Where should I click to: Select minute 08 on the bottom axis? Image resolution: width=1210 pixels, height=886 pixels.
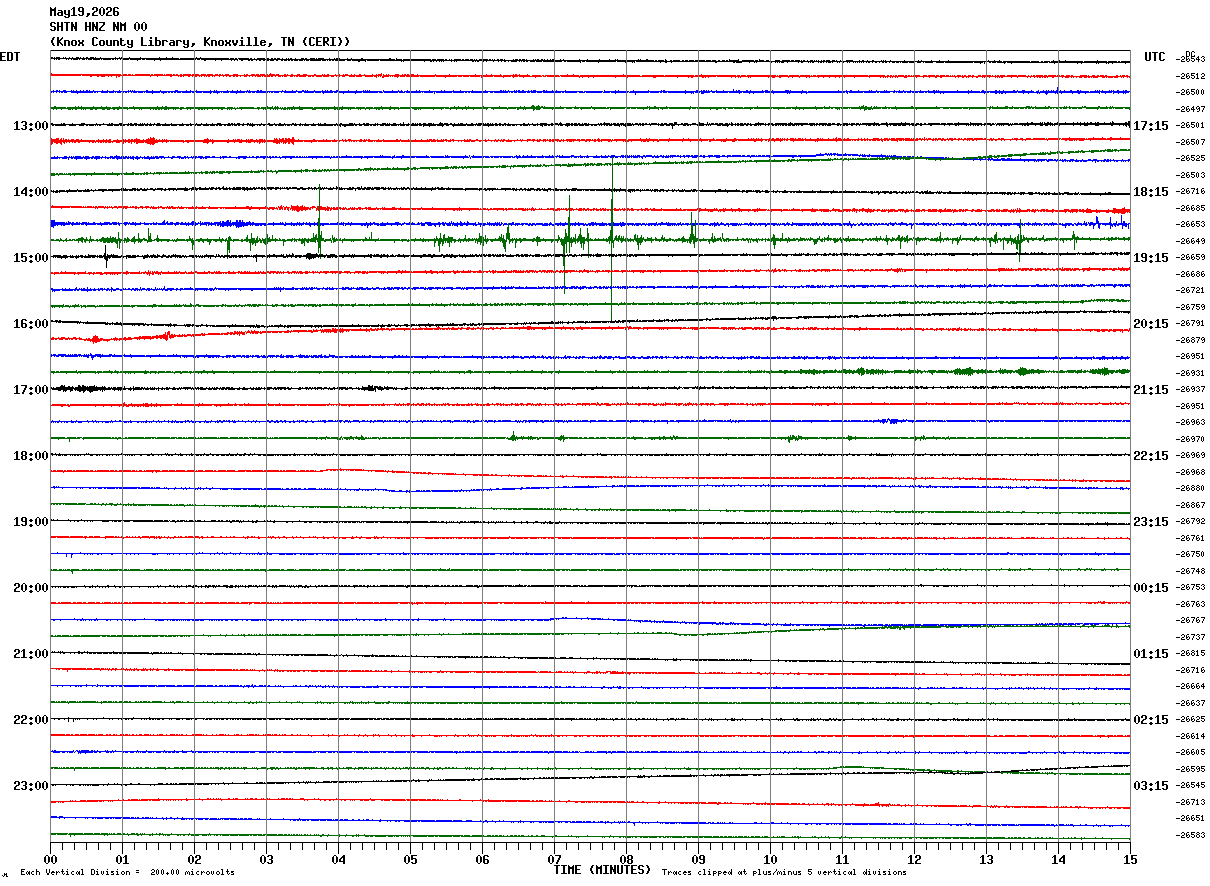pos(626,859)
